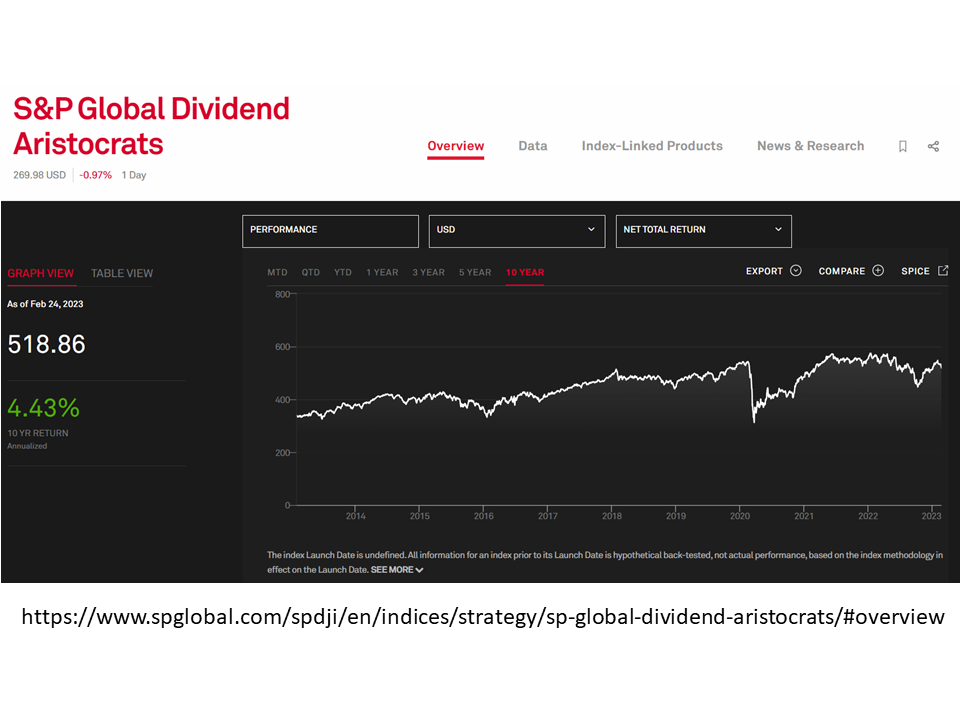Switch to the Data tab
960x720 pixels.
click(533, 146)
